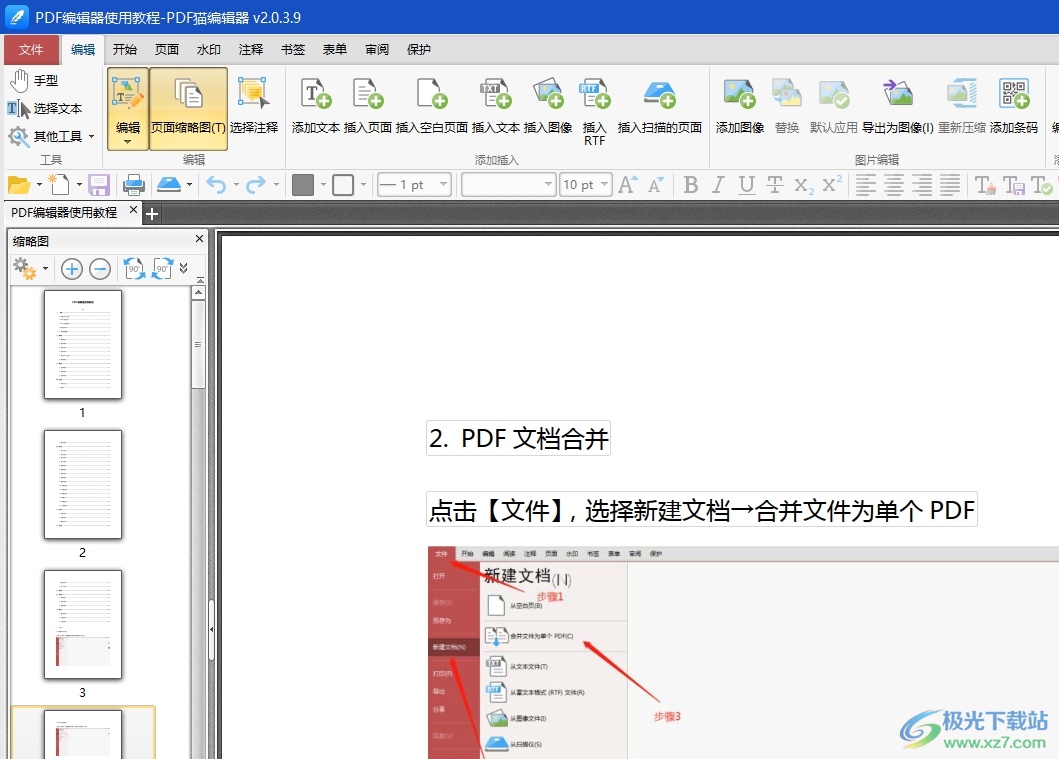This screenshot has width=1059, height=759.
Task: Zoom in thumbnails with plus circle
Action: tap(72, 269)
